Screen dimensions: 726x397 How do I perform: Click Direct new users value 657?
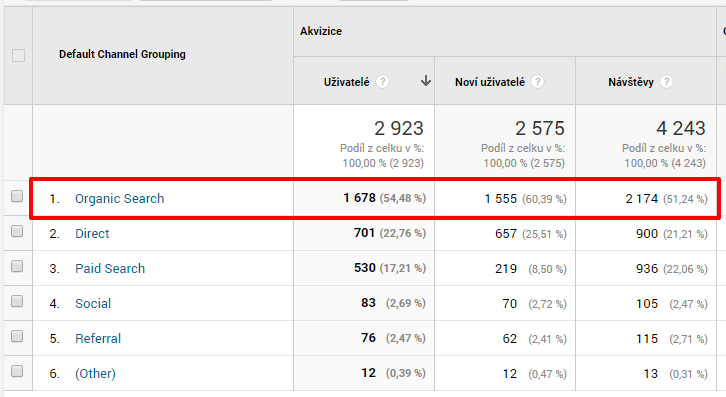(x=506, y=233)
